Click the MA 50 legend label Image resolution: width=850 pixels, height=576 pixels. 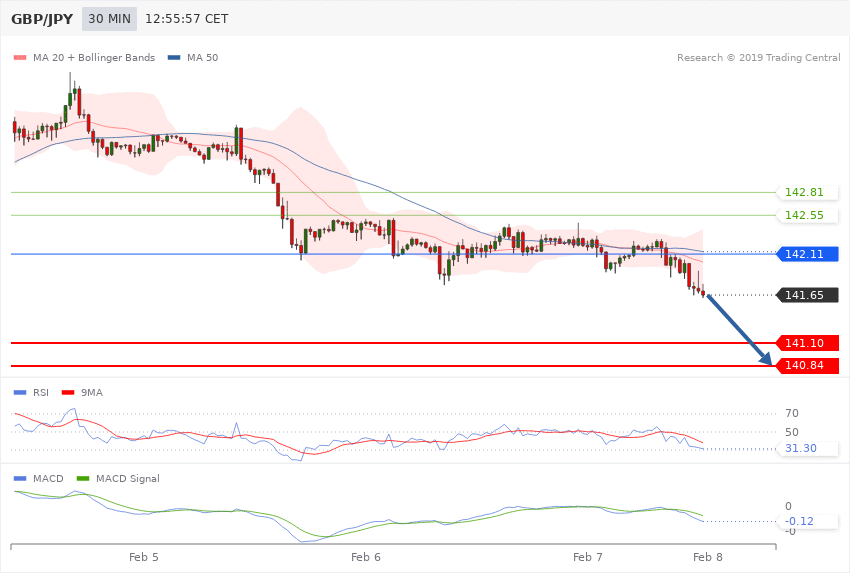coord(202,57)
